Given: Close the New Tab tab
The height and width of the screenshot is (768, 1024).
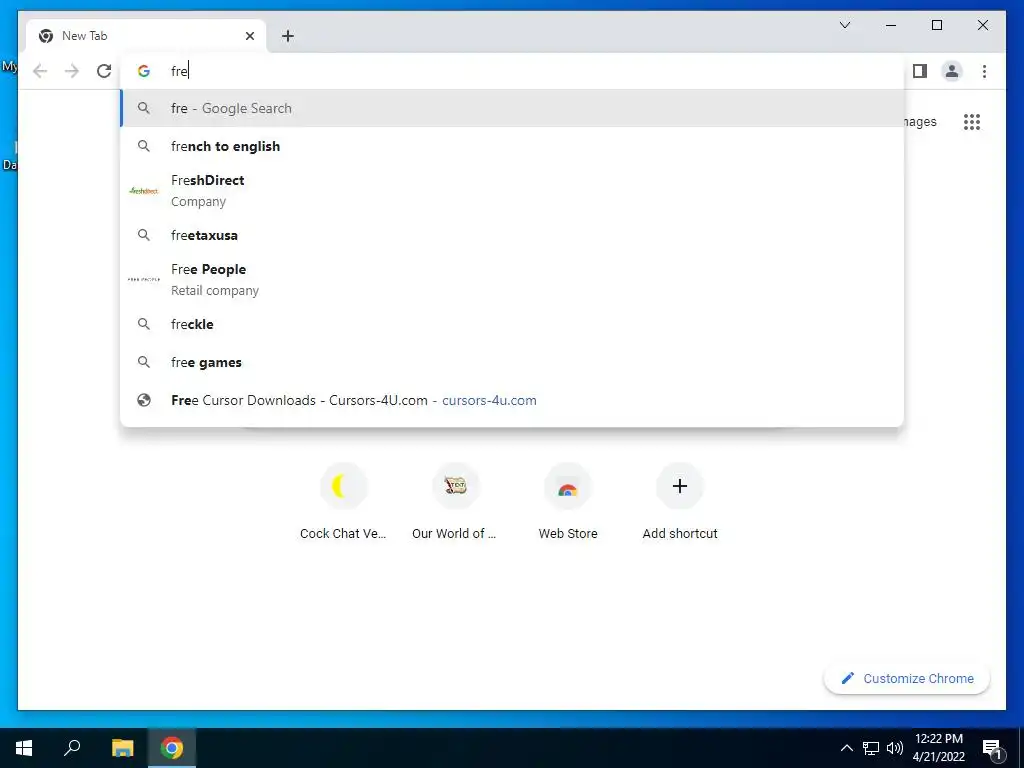Looking at the screenshot, I should (249, 36).
